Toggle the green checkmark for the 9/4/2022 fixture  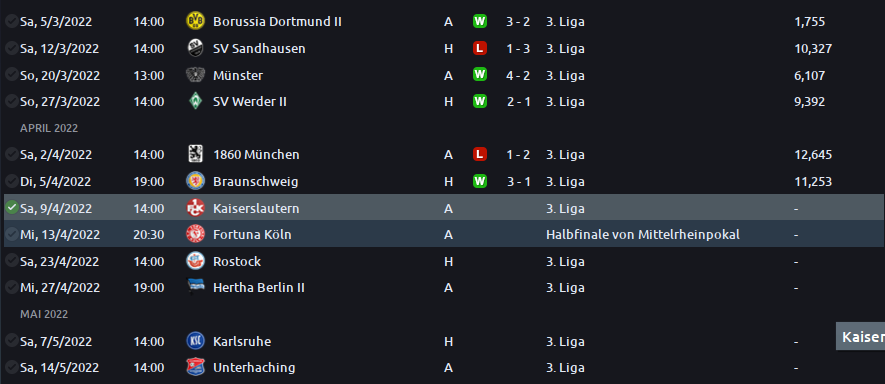[x=11, y=208]
